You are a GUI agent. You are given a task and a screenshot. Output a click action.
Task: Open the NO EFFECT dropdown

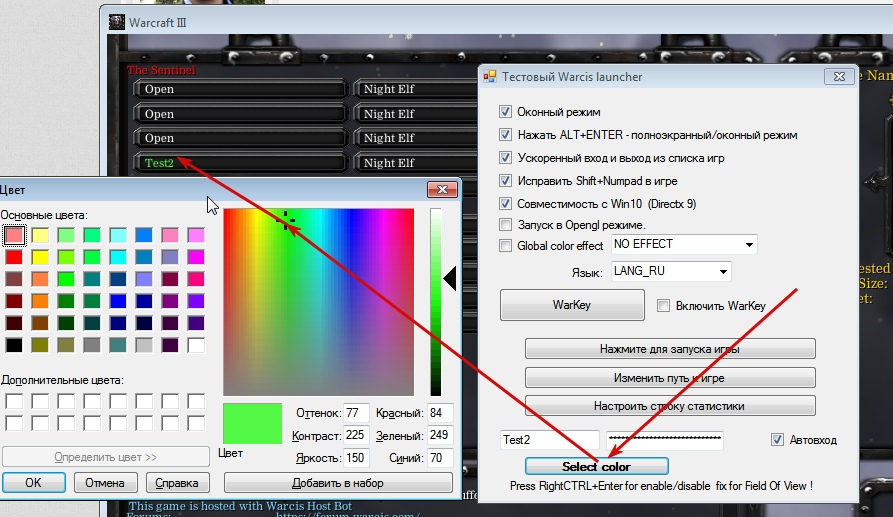tap(684, 244)
